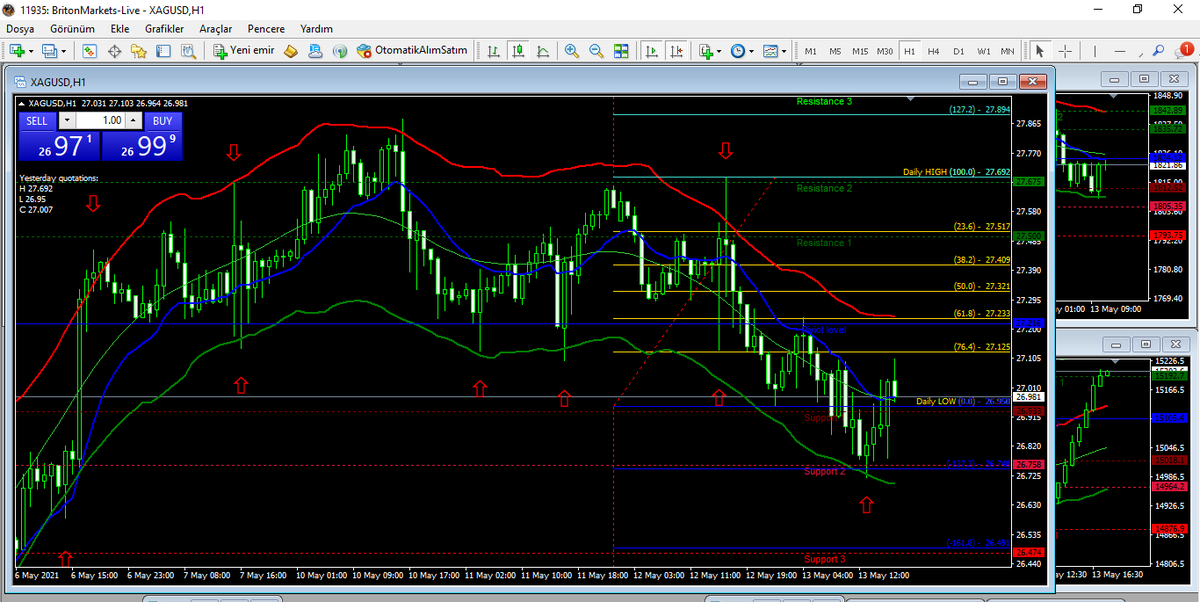Switch timeframe to D1
Screen dimensions: 1200x602
pos(958,50)
